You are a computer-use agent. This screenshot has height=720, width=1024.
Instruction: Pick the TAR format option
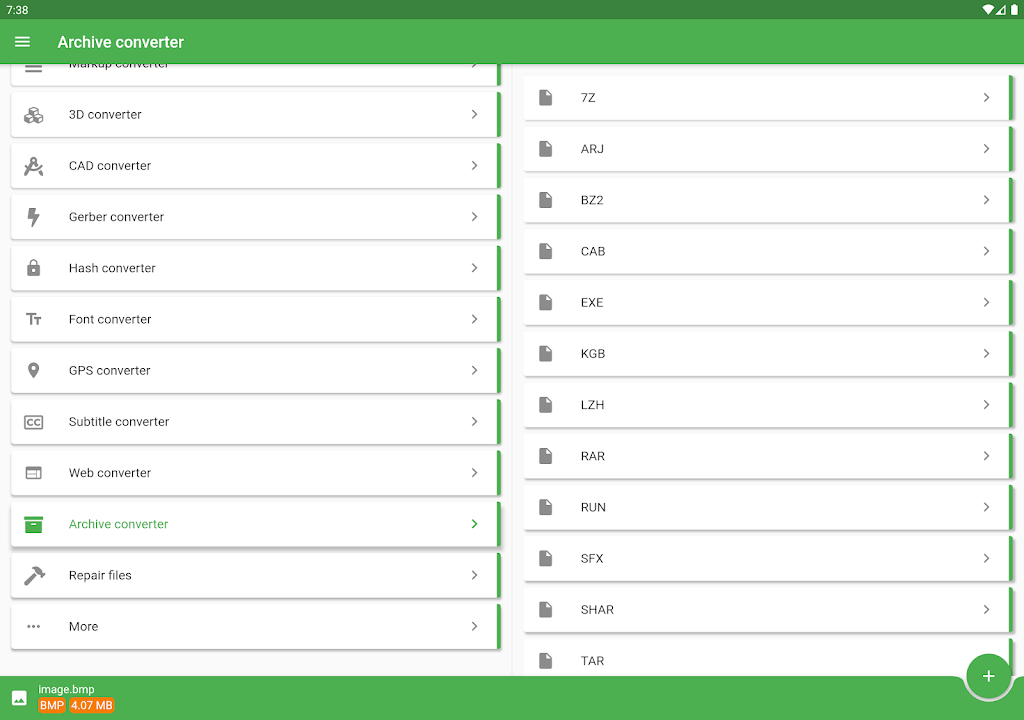coord(765,660)
